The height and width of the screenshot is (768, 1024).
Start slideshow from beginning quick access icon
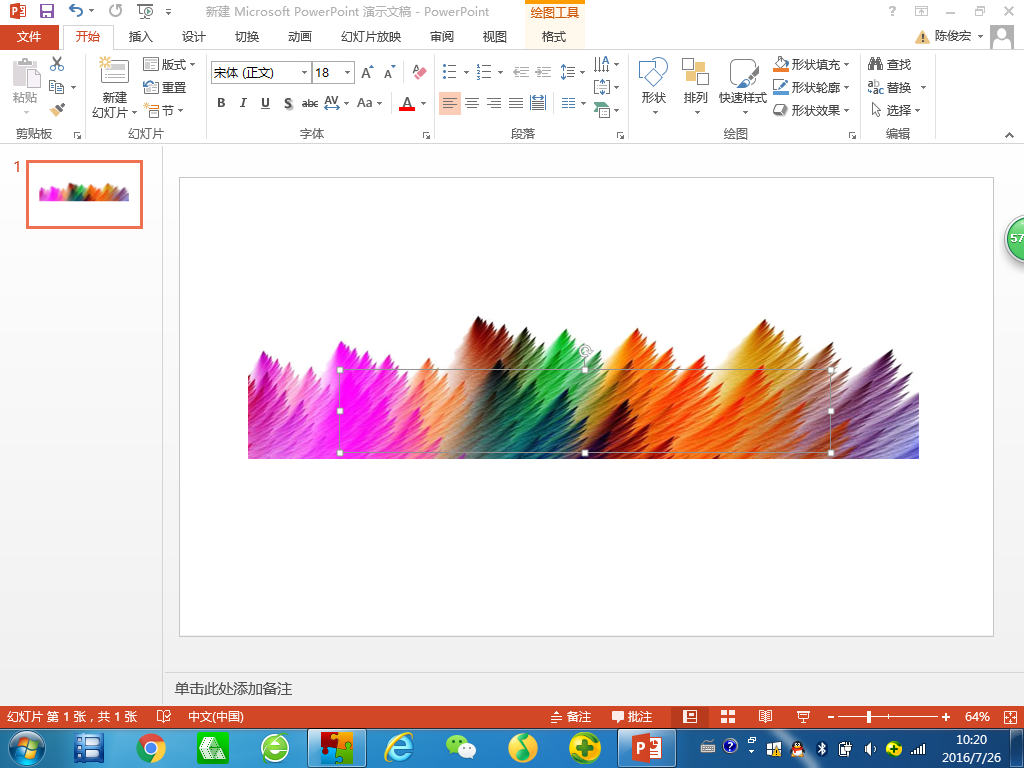pos(145,11)
